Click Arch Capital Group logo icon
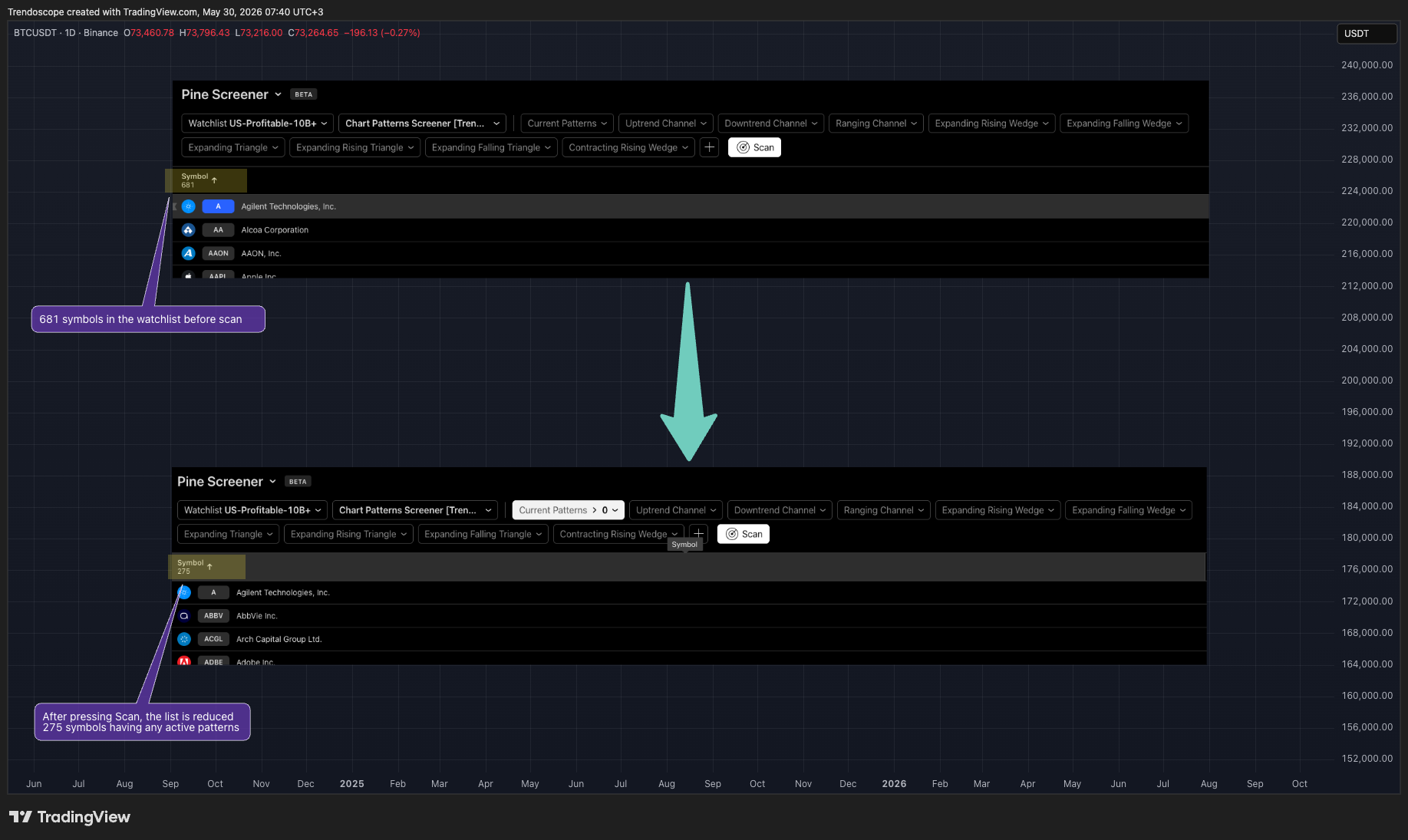Image resolution: width=1408 pixels, height=840 pixels. pyautogui.click(x=184, y=639)
